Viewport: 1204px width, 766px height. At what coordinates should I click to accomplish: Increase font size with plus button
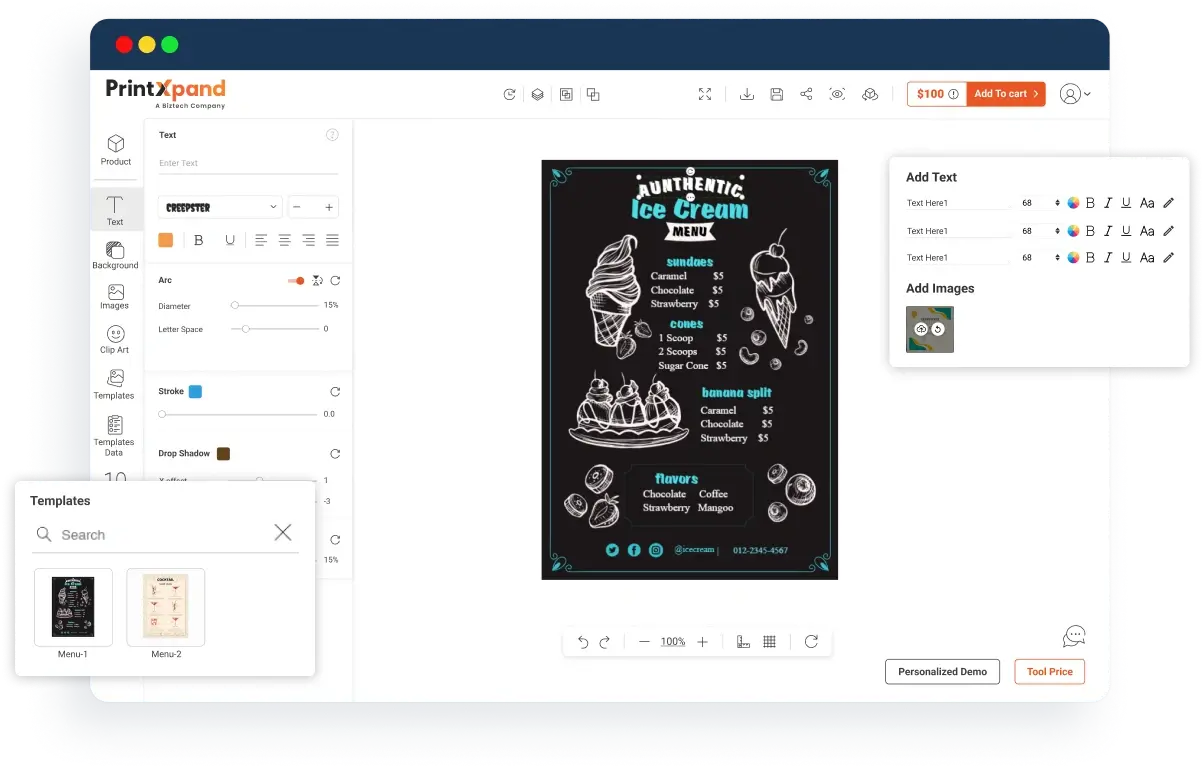tap(328, 207)
